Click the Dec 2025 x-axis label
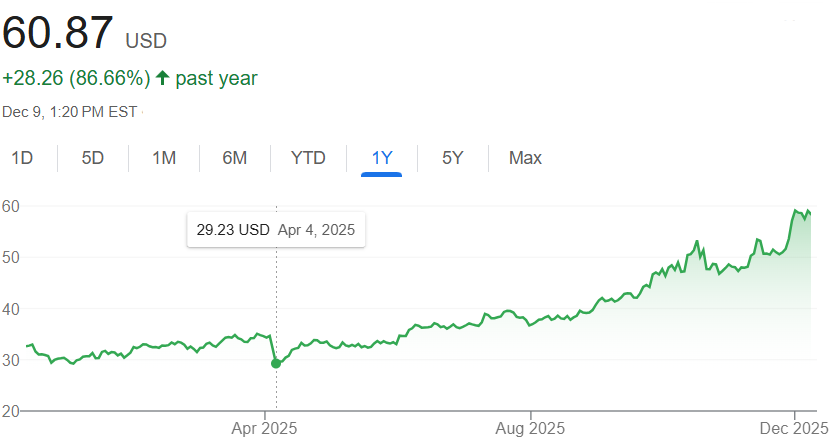 (796, 428)
